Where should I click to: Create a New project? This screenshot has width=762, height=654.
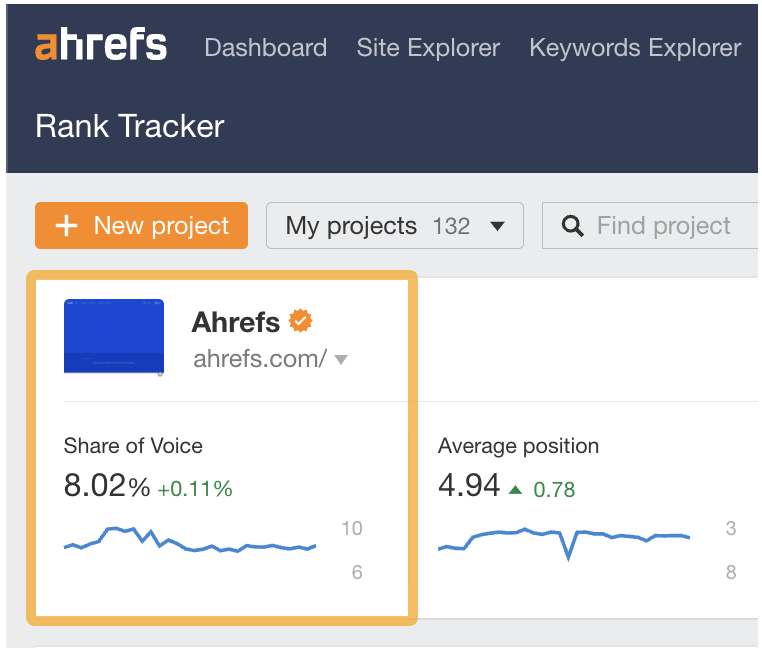(x=141, y=226)
